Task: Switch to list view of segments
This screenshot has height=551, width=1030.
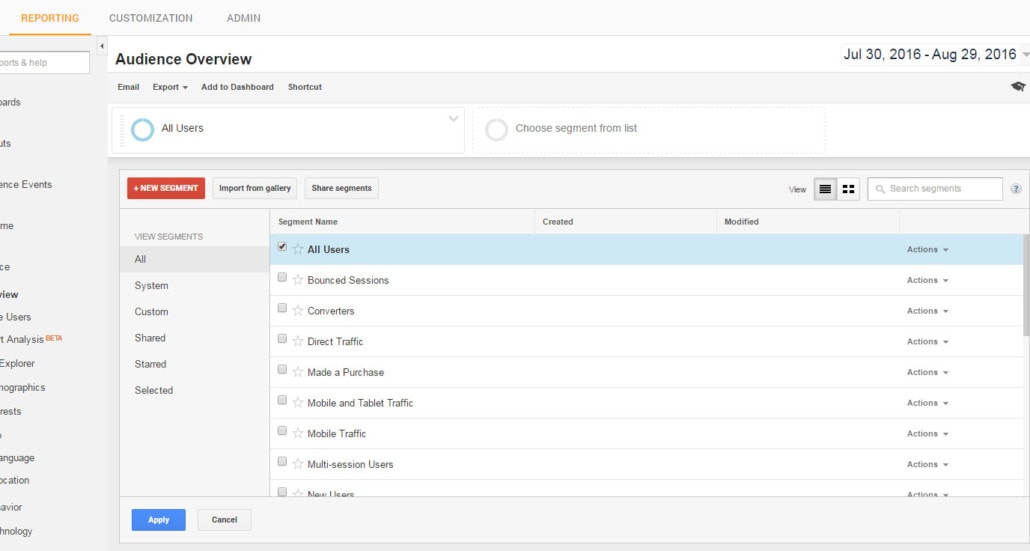Action: coord(825,189)
